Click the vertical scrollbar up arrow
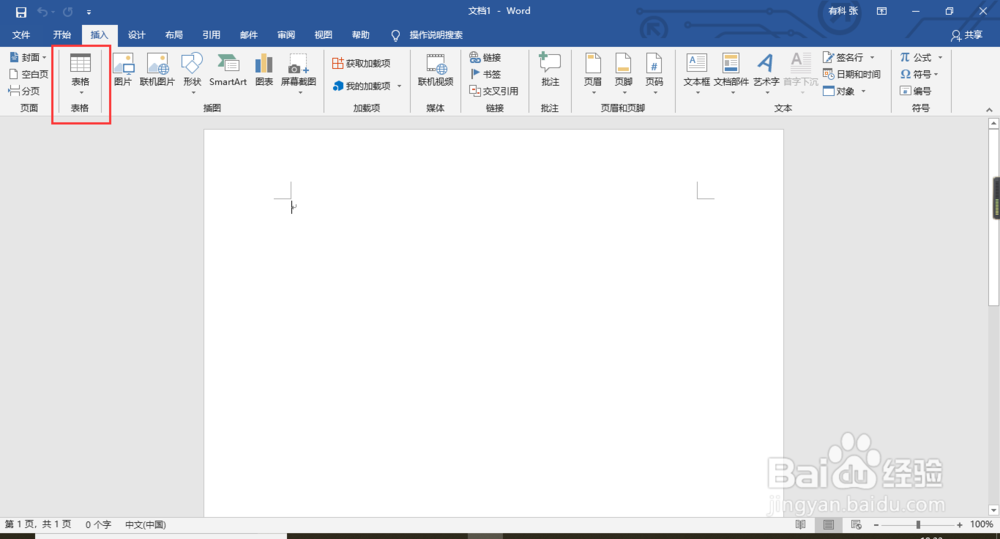Viewport: 1000px width, 539px height. (993, 123)
